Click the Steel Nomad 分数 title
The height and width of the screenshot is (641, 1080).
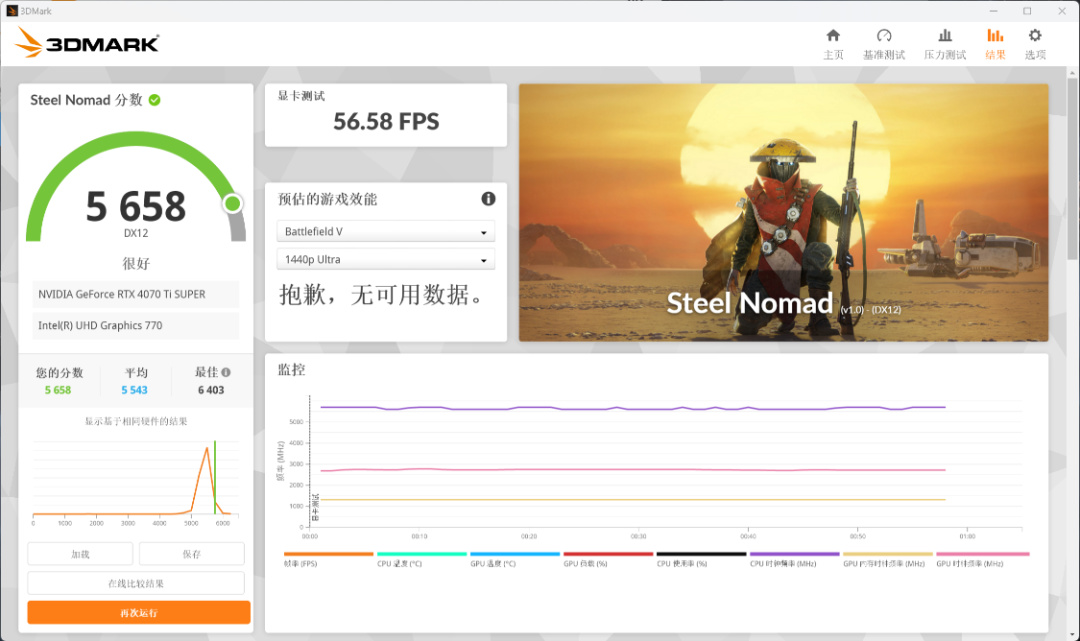click(x=86, y=100)
